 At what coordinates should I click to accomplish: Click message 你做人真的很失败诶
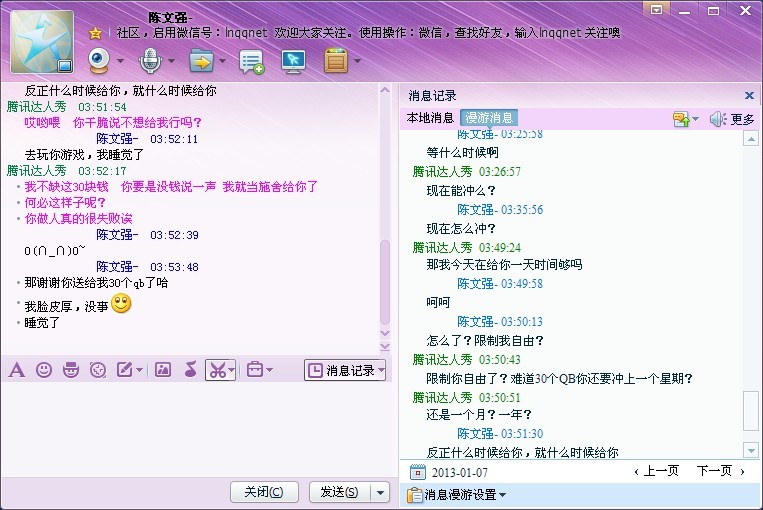(78, 219)
